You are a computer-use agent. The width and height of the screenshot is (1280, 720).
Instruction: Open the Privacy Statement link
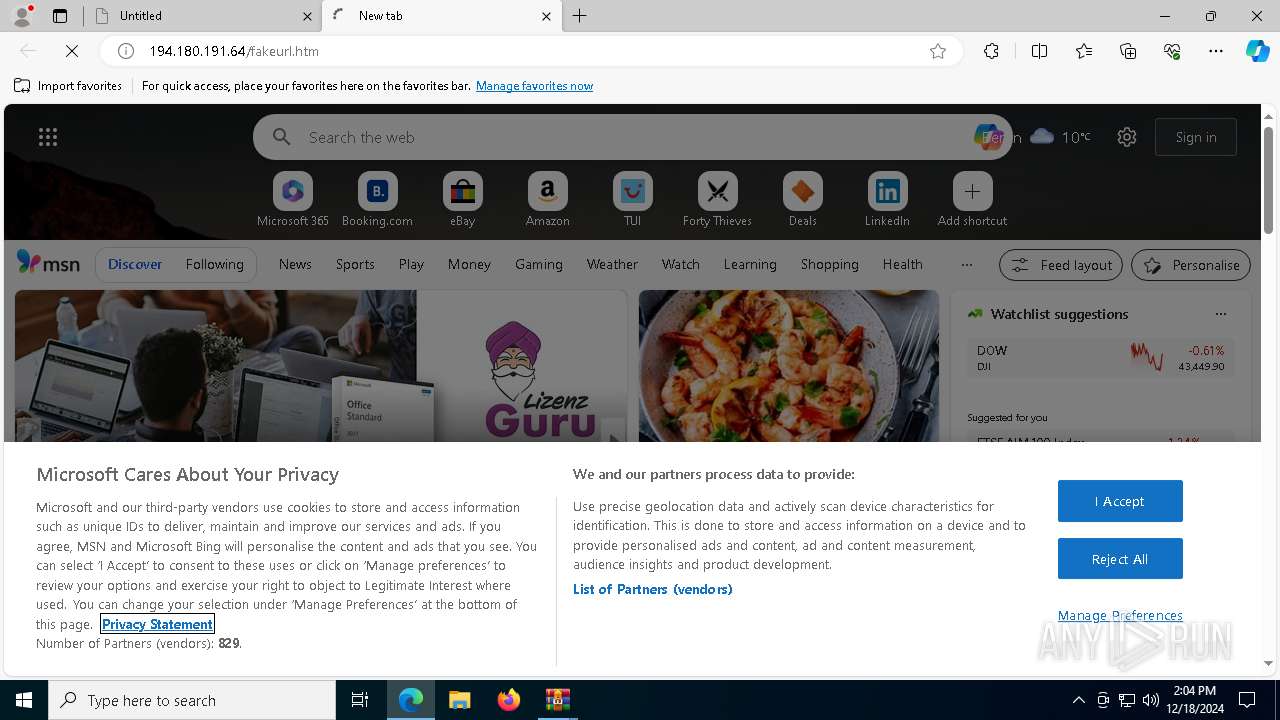tap(157, 624)
